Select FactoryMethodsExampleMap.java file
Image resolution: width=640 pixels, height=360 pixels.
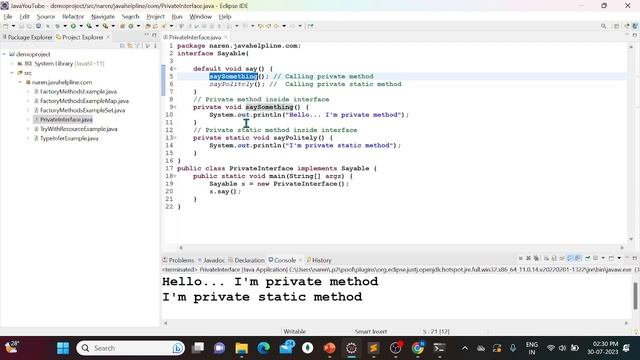tap(84, 101)
